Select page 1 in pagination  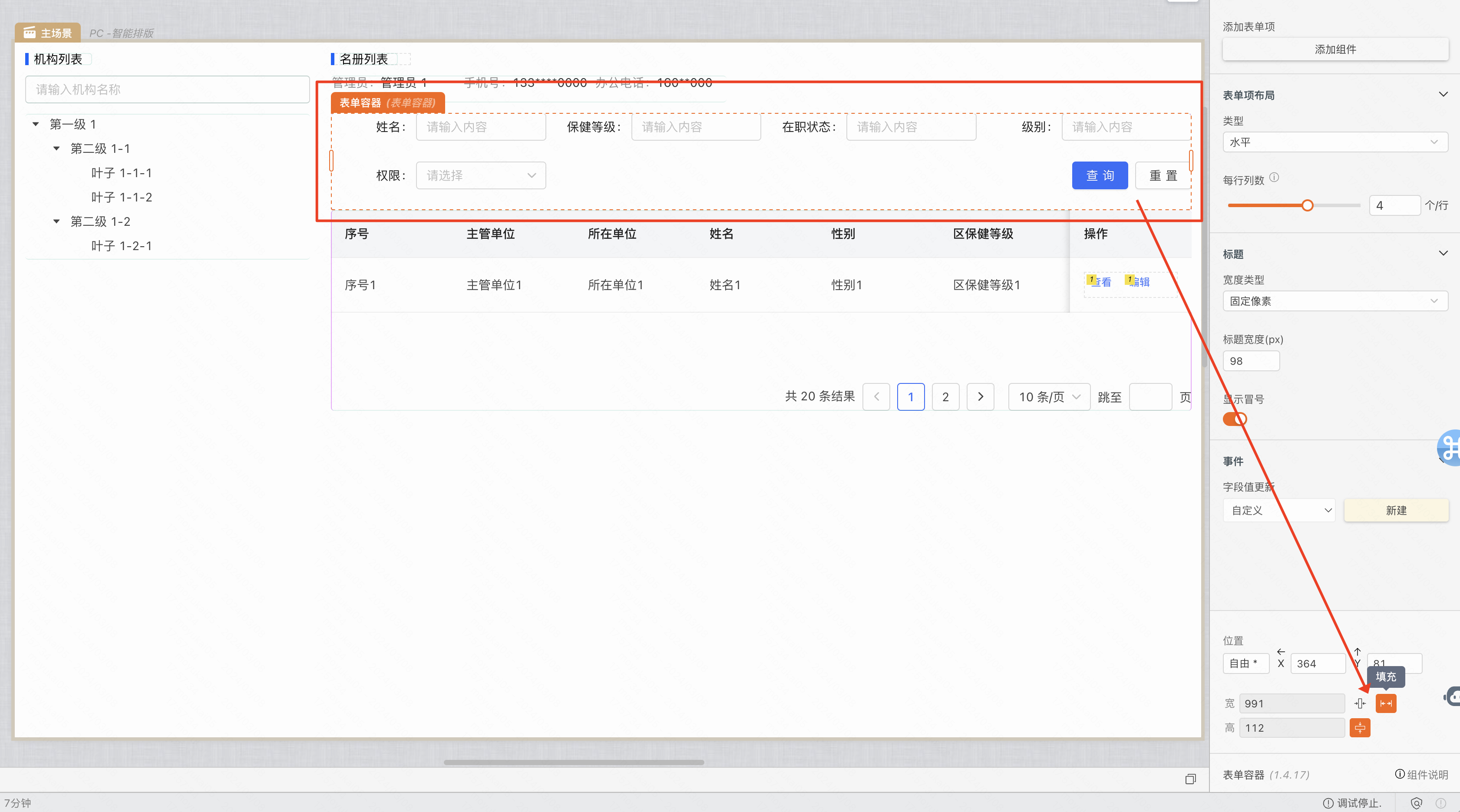point(911,396)
